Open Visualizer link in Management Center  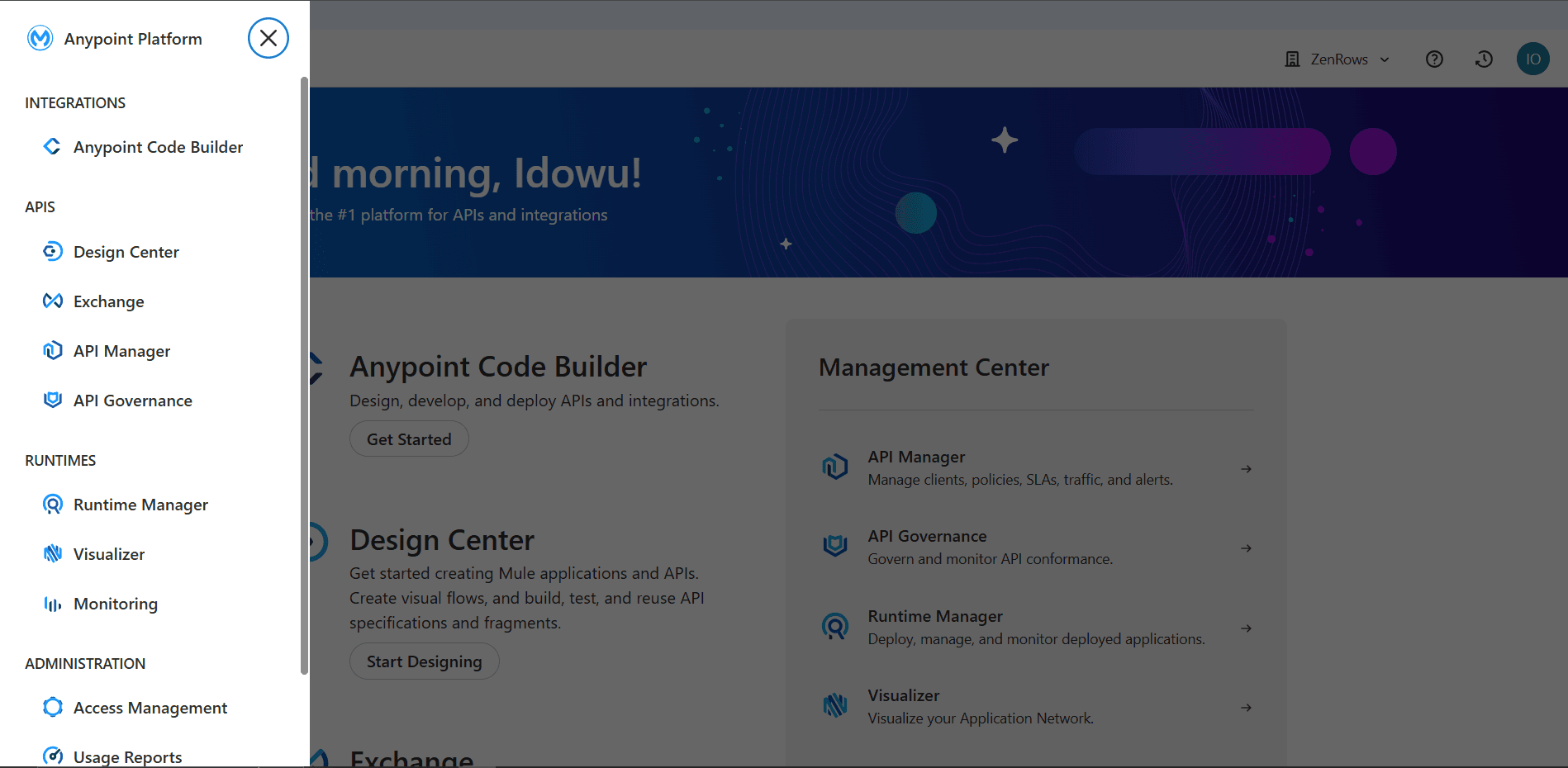(904, 695)
